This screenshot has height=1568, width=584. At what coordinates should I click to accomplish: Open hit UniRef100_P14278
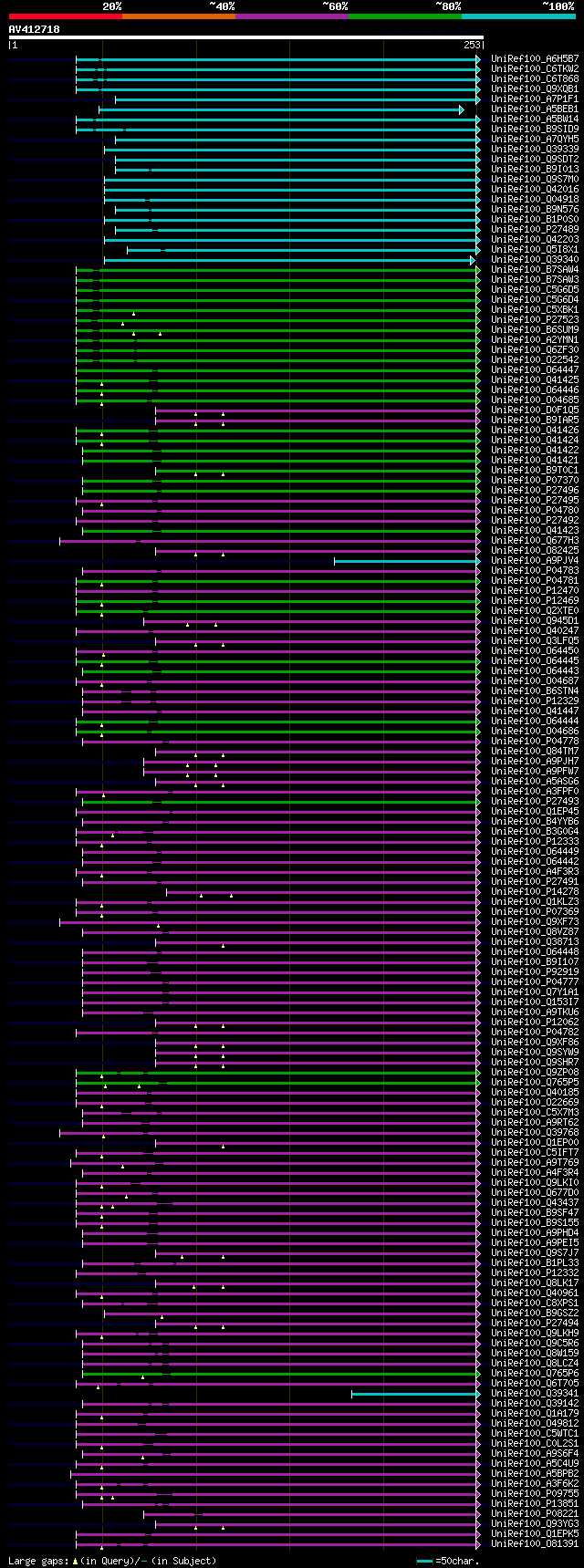tap(535, 891)
